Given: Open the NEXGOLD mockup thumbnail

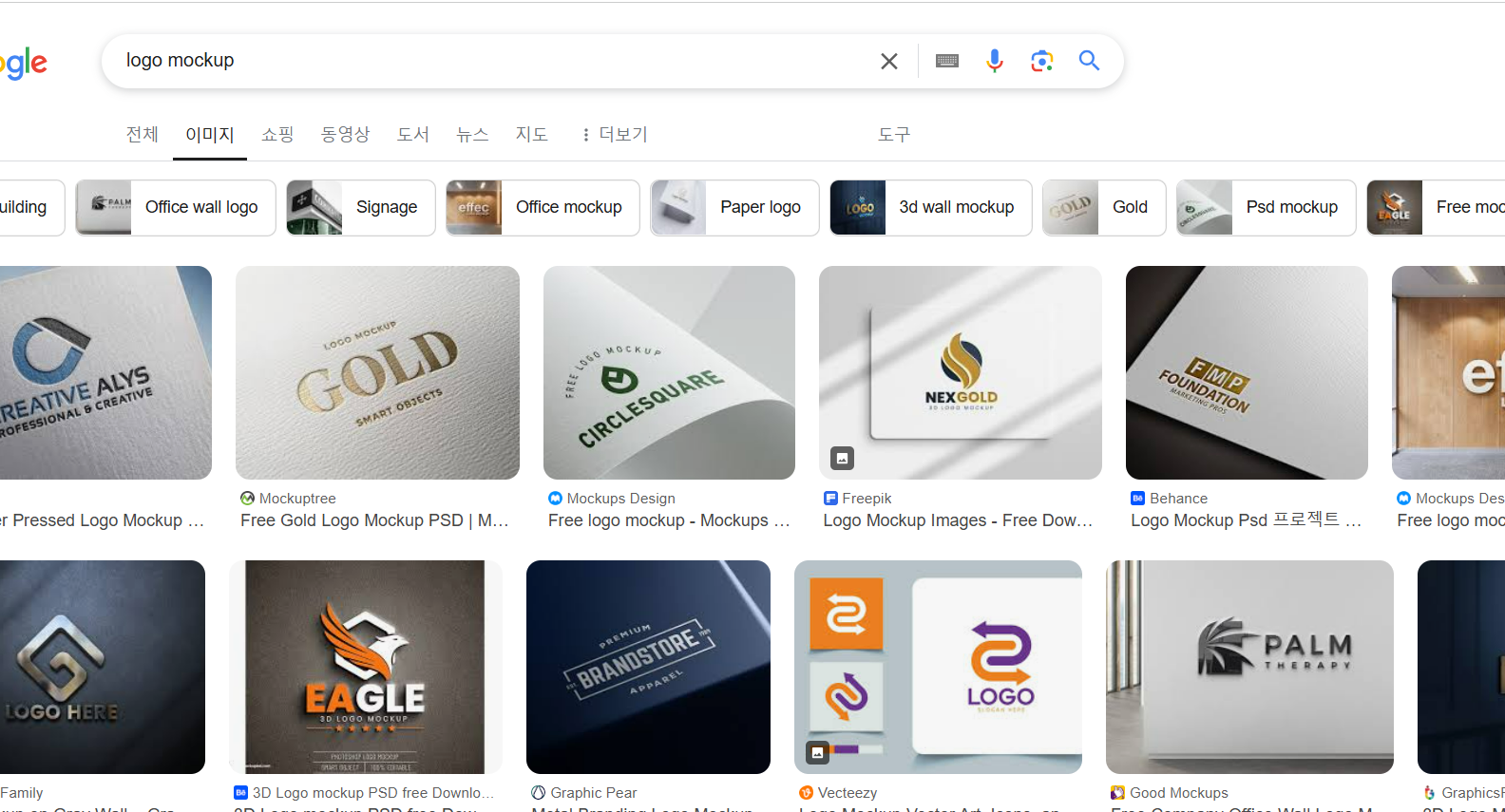Looking at the screenshot, I should 961,372.
